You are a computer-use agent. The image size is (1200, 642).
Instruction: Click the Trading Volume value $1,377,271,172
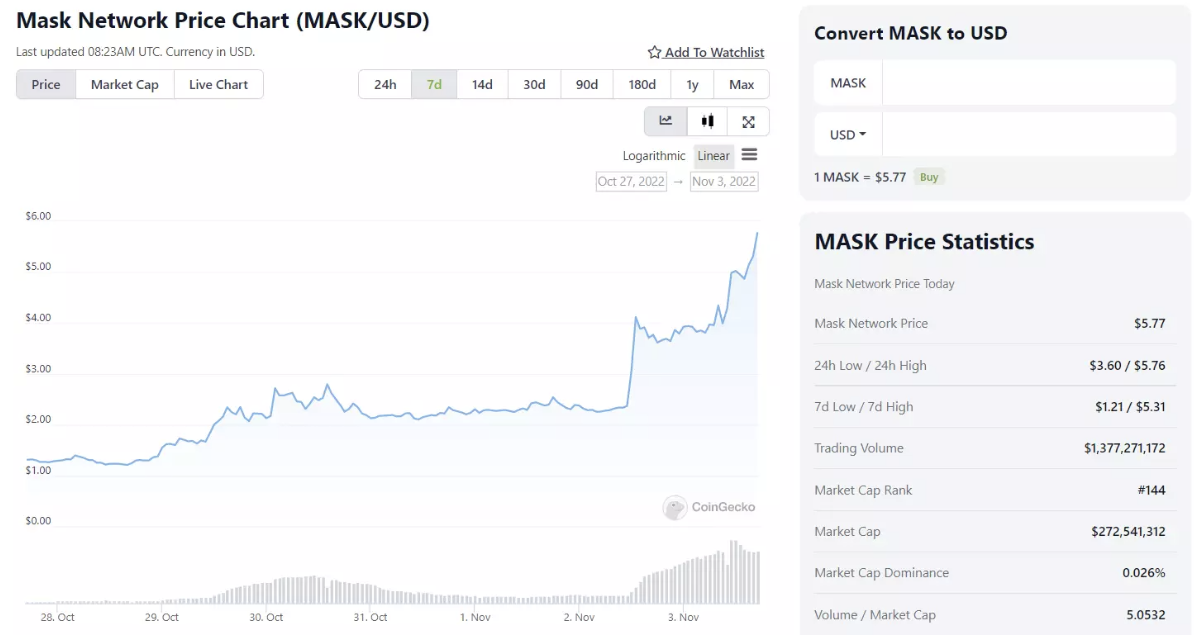pyautogui.click(x=1125, y=448)
